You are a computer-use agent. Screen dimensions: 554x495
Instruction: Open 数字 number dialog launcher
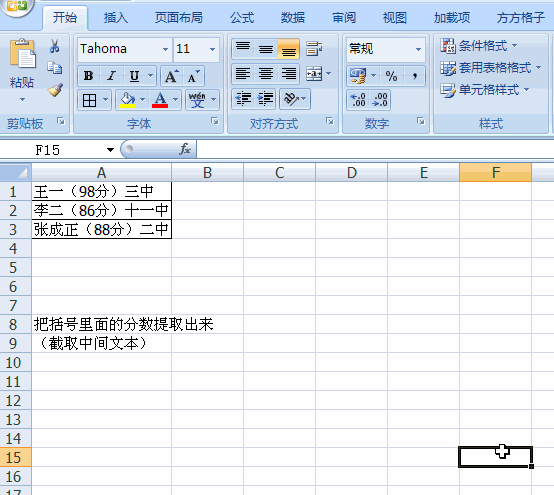tap(421, 122)
